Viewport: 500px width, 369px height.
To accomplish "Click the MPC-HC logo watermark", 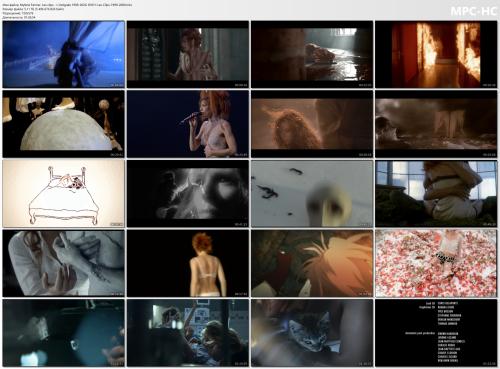I will 473,11.
